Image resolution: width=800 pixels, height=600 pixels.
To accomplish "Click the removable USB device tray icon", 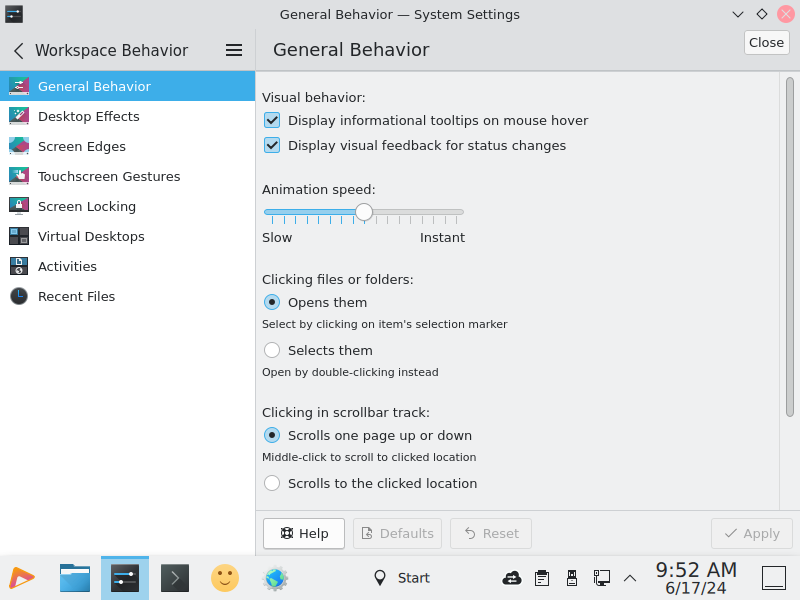I will pos(572,578).
